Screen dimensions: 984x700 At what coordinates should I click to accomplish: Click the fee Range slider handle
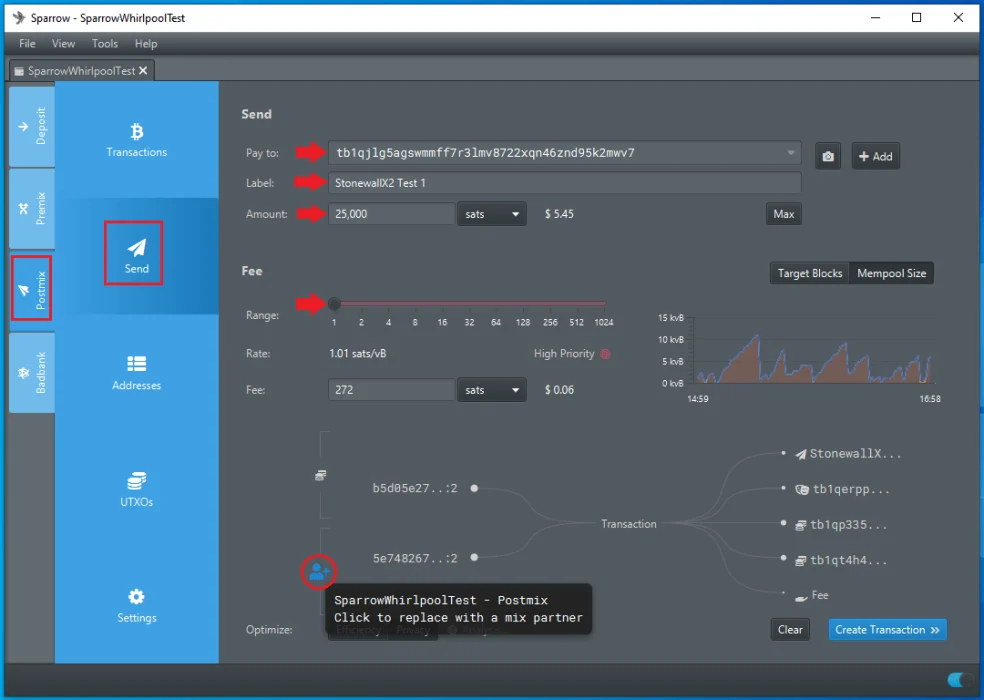click(x=334, y=304)
